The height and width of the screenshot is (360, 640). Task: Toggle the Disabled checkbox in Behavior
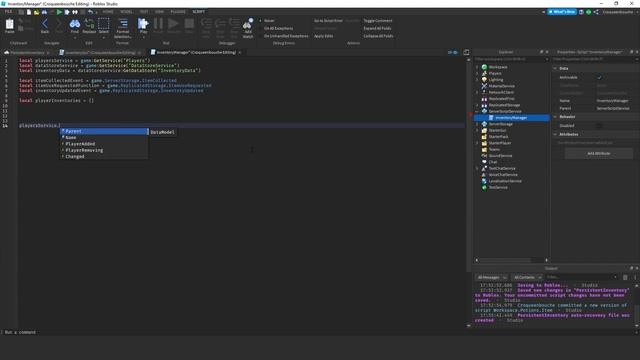point(599,126)
